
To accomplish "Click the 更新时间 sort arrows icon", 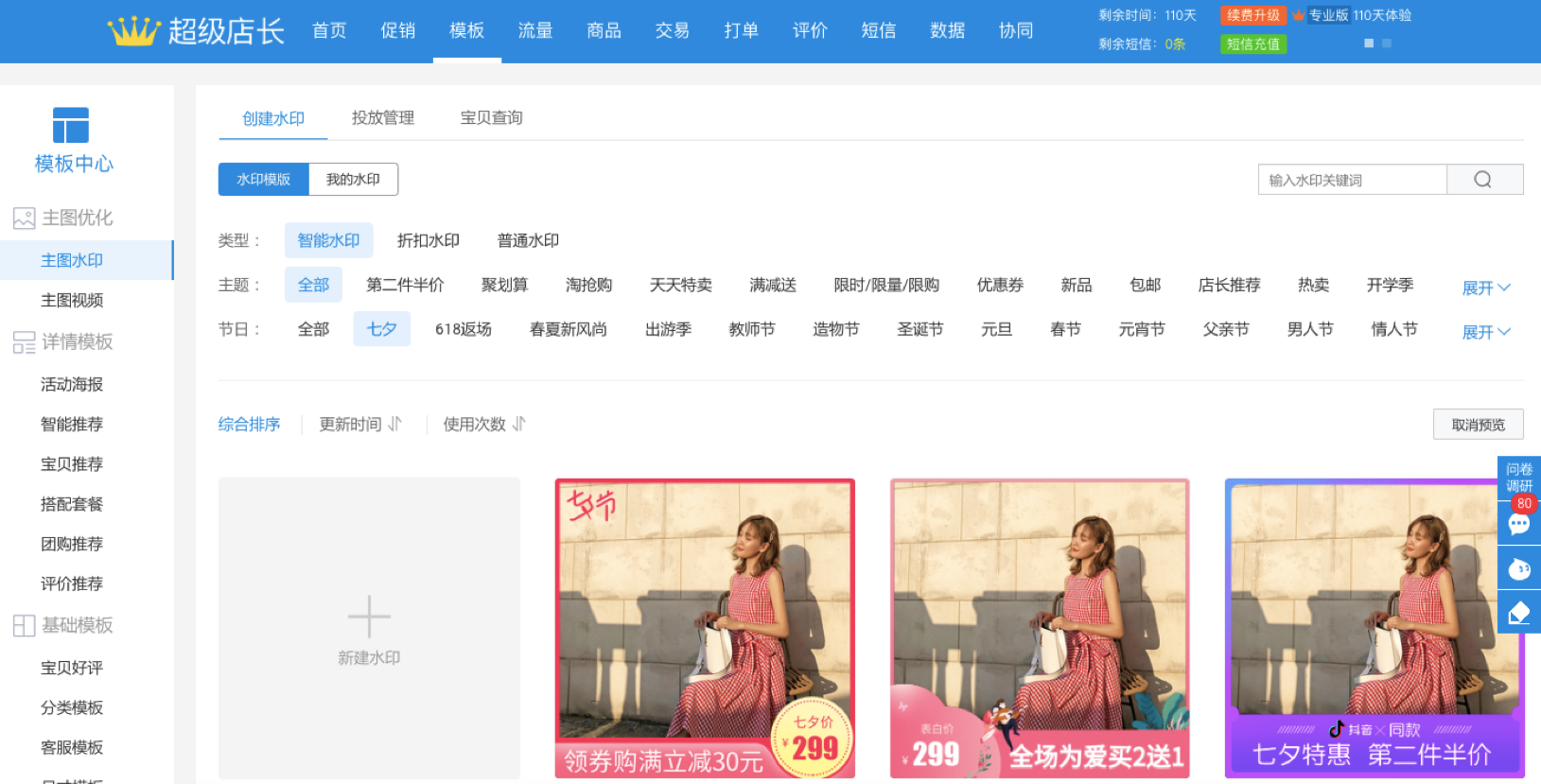I will tap(395, 424).
